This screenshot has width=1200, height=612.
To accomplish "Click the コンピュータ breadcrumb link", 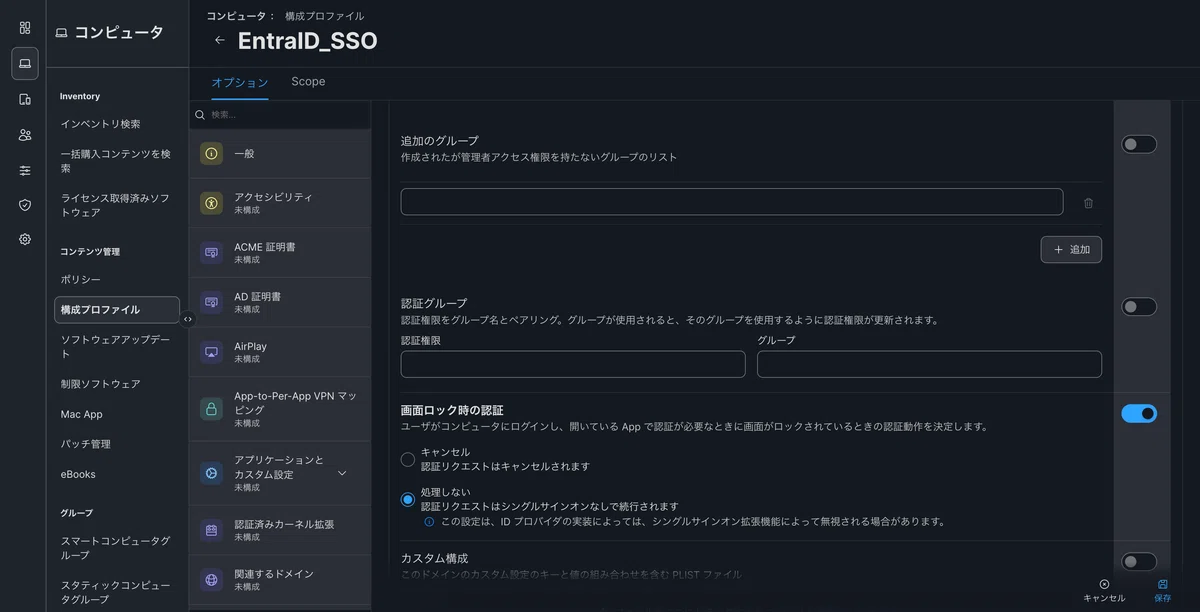I will pos(236,16).
